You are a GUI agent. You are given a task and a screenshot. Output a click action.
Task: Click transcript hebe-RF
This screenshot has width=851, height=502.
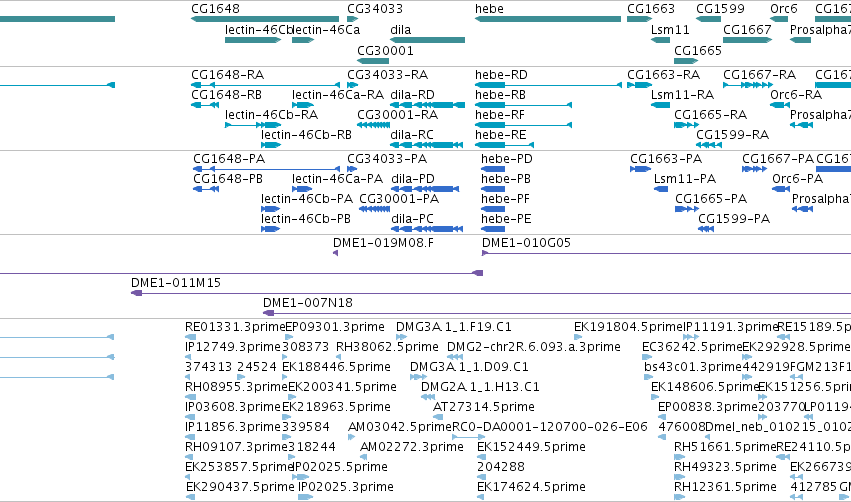tap(499, 115)
